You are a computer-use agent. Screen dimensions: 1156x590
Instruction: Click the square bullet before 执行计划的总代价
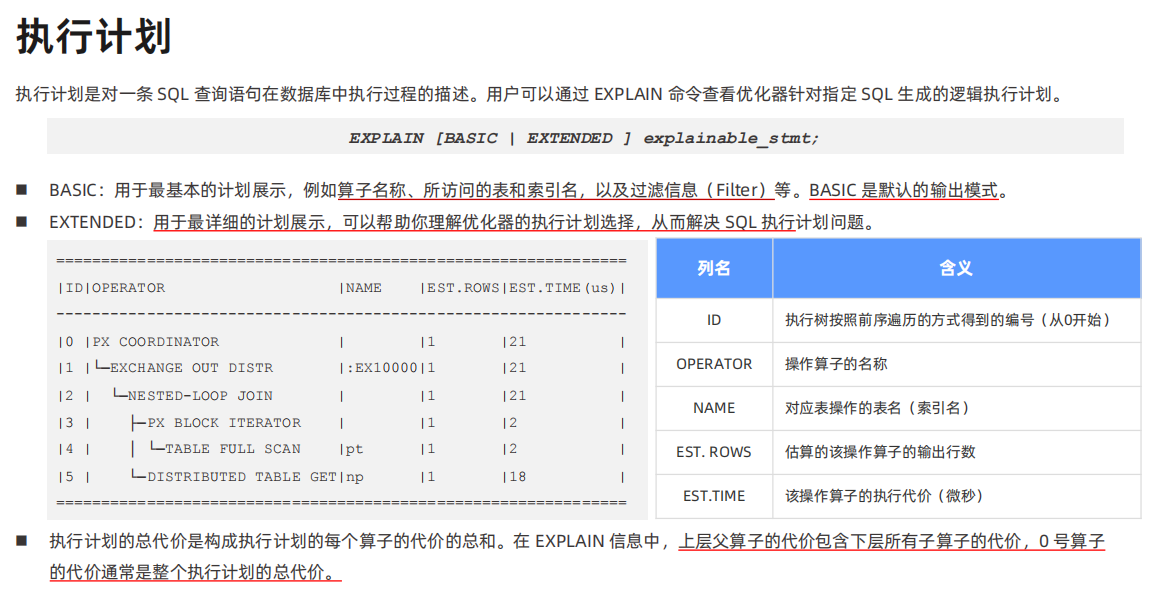coord(22,542)
